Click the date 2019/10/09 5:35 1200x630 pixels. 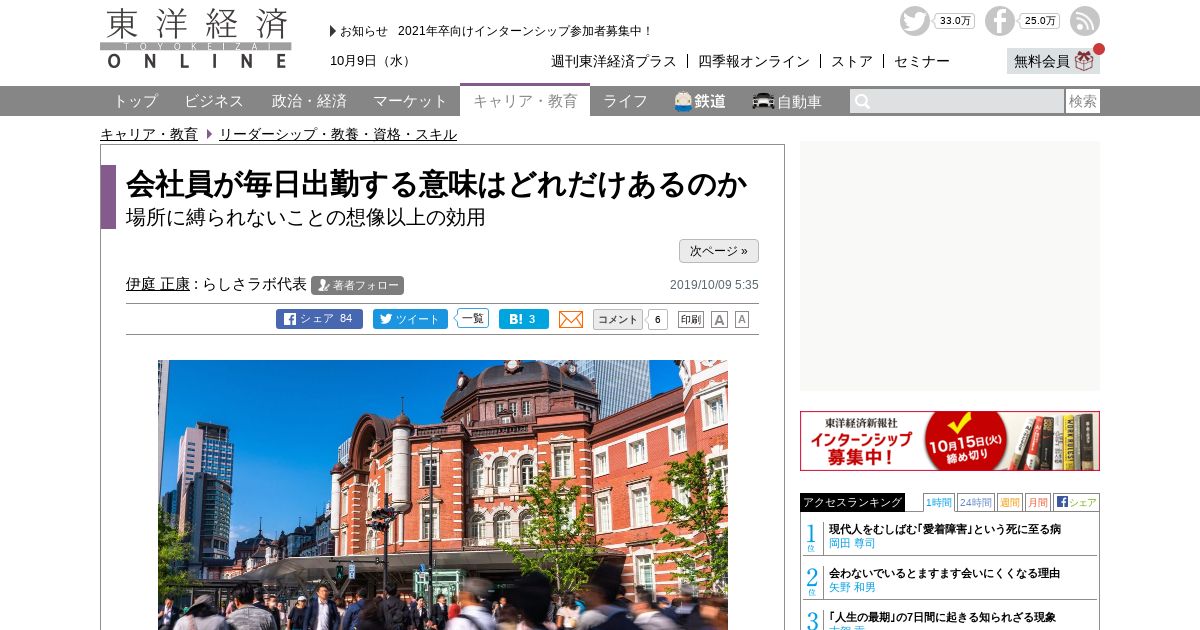(714, 285)
